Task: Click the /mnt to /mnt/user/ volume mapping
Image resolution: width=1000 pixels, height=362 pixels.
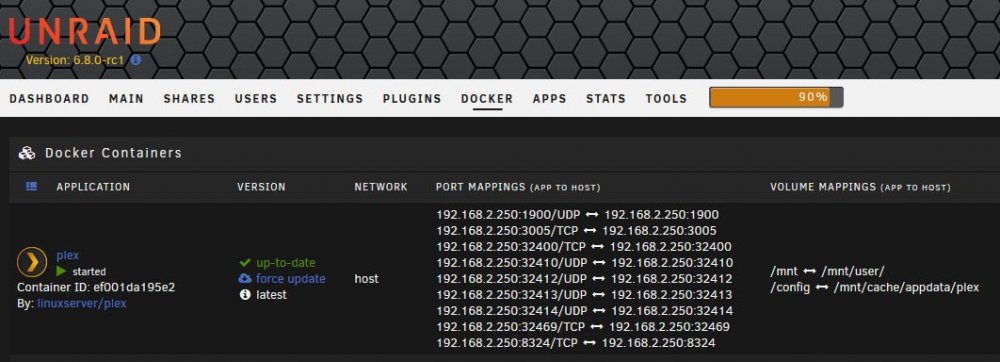Action: point(827,271)
